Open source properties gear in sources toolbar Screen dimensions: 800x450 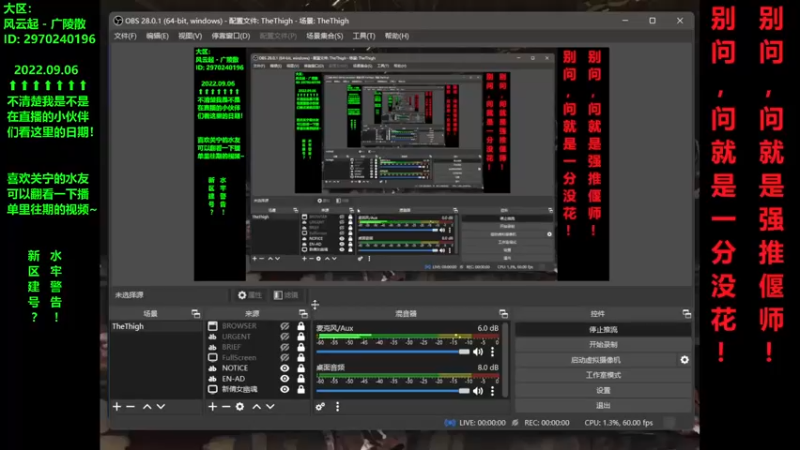(240, 407)
